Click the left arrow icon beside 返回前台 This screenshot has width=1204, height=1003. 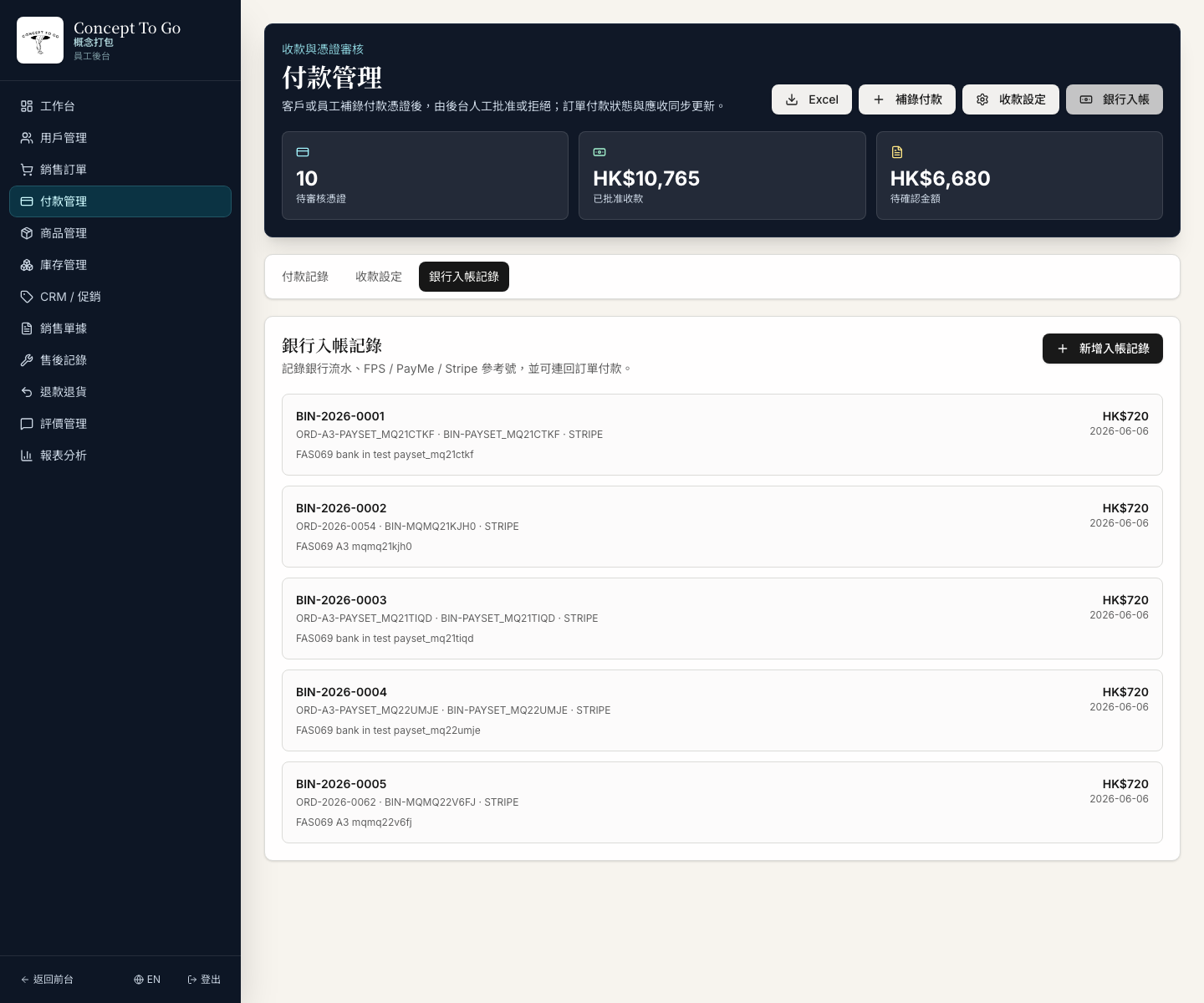25,980
